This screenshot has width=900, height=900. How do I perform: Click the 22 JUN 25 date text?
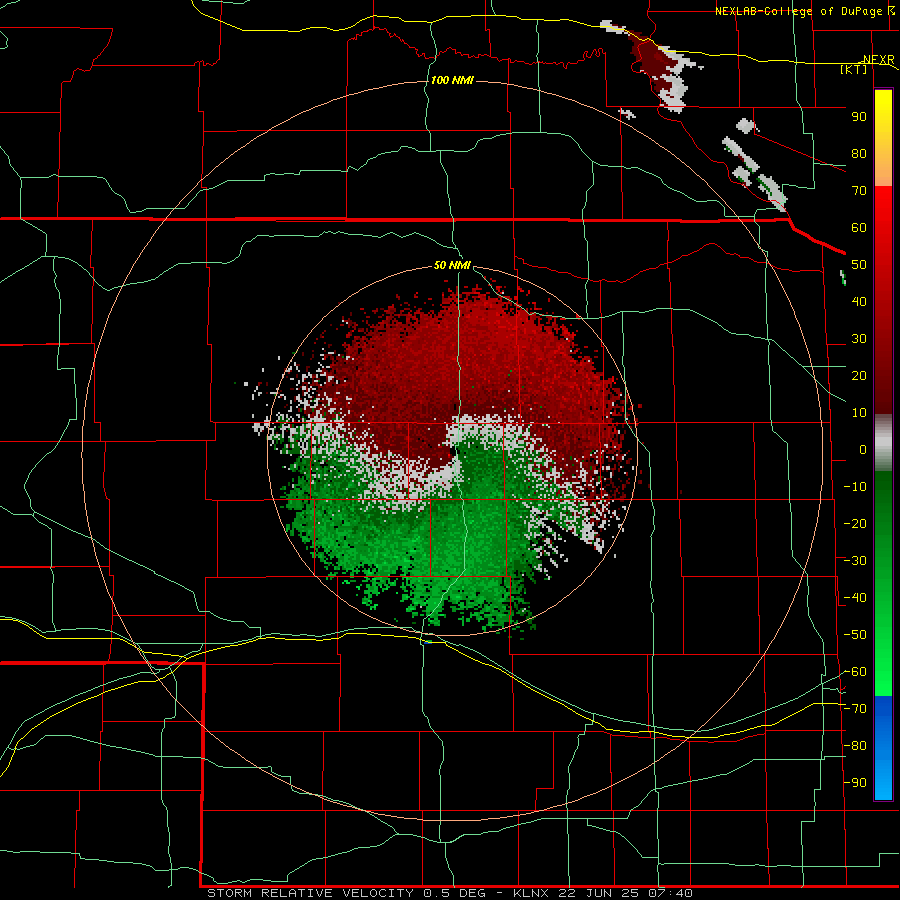tap(599, 893)
